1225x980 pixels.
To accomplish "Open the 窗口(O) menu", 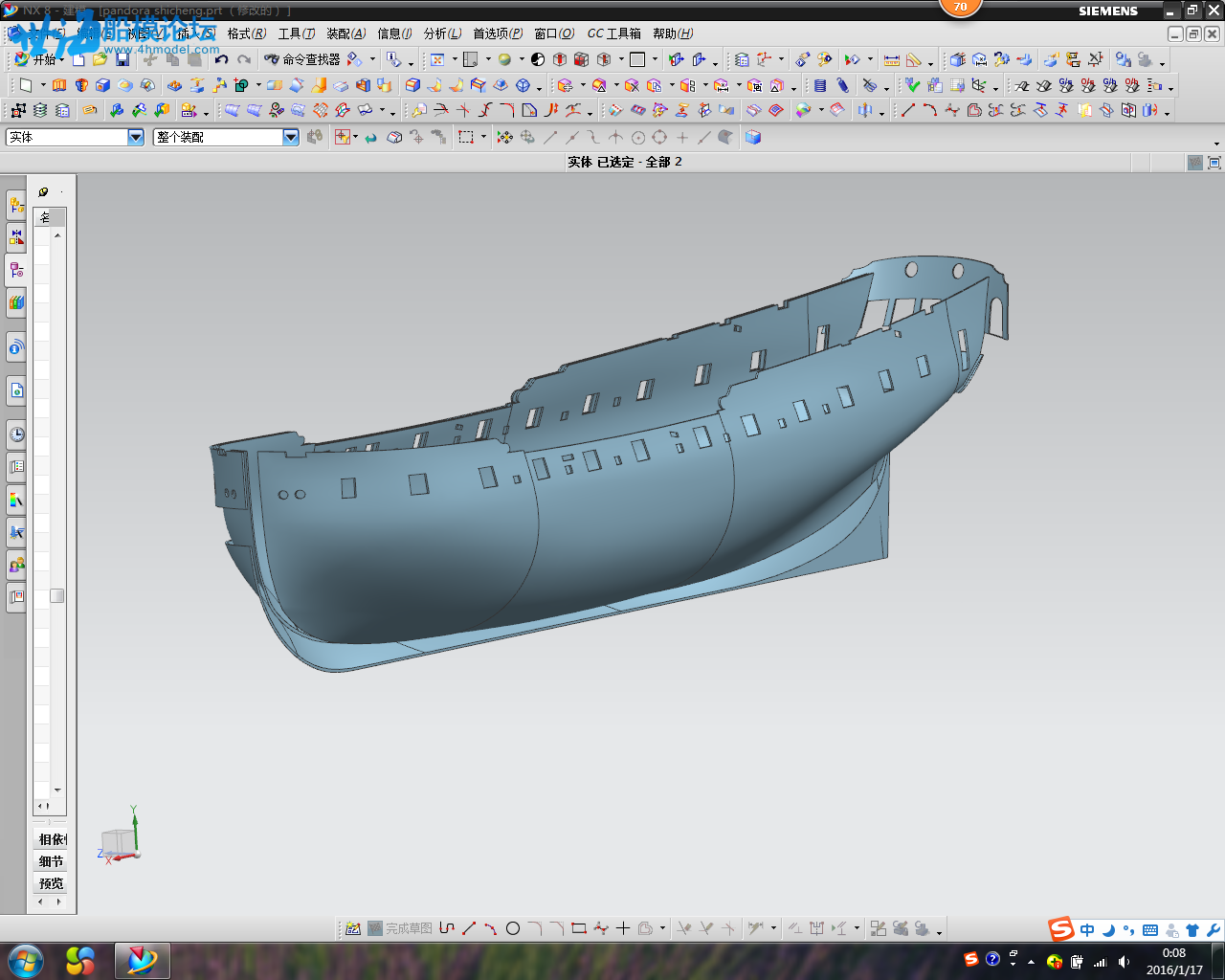I will click(554, 33).
